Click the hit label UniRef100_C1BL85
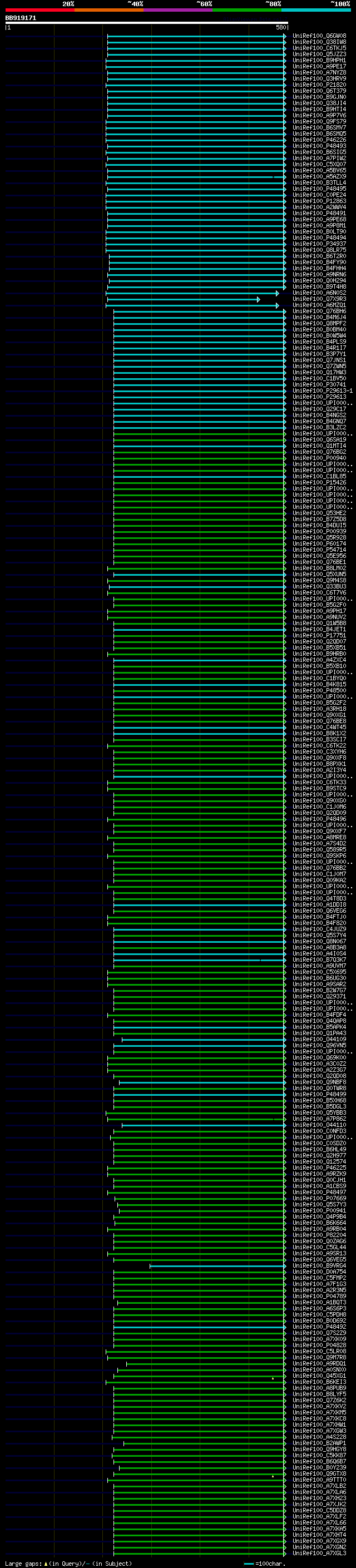This screenshot has width=356, height=1568. (319, 477)
